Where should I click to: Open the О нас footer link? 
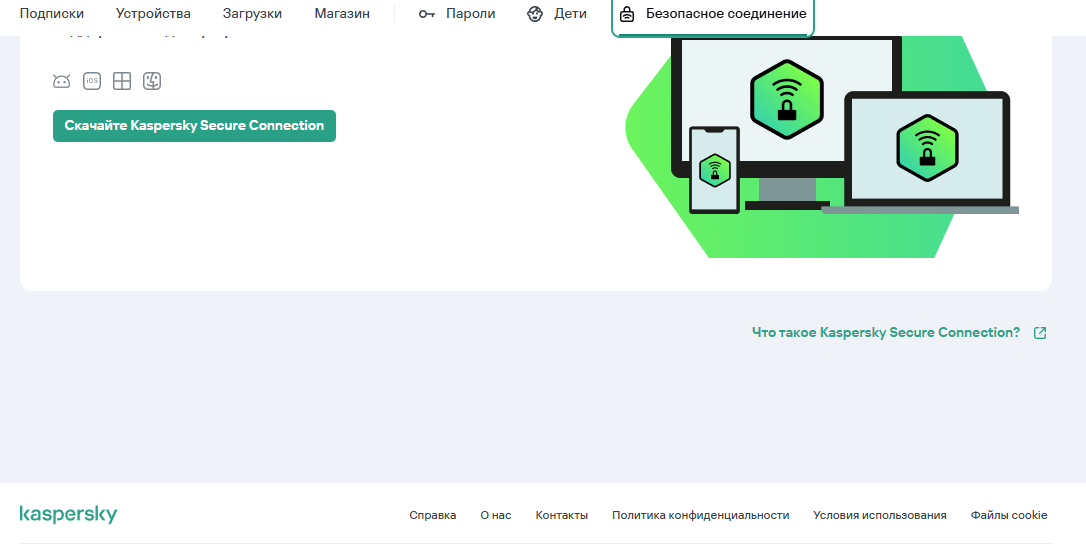click(x=496, y=515)
